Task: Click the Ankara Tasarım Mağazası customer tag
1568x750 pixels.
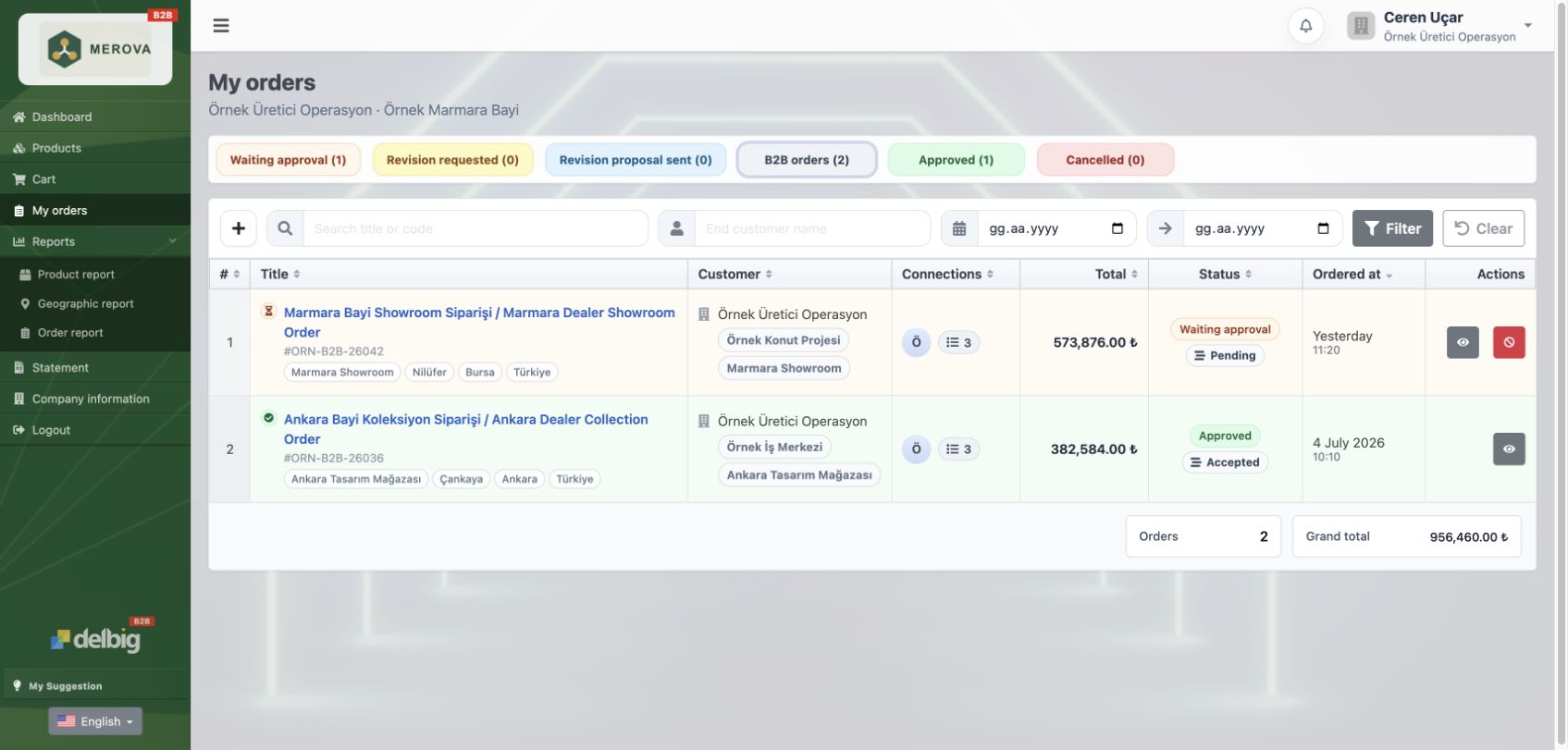Action: (x=799, y=475)
